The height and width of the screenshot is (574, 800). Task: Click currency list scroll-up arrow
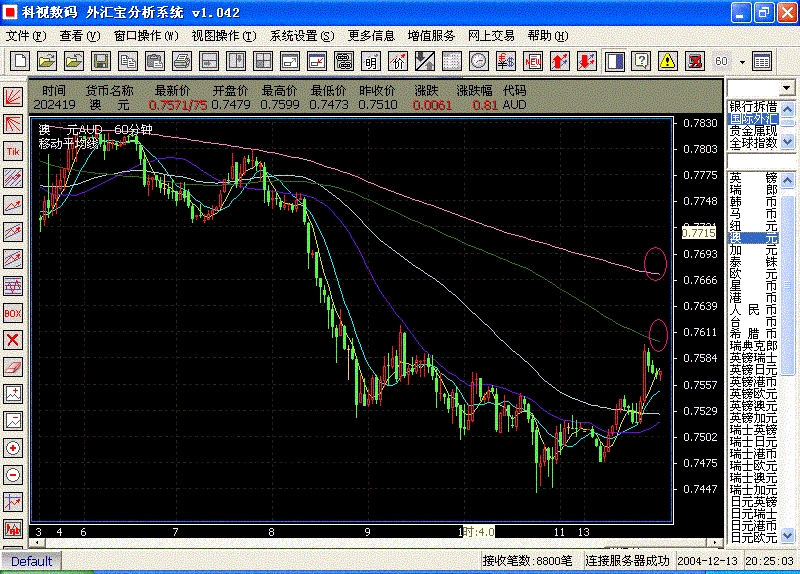(788, 180)
